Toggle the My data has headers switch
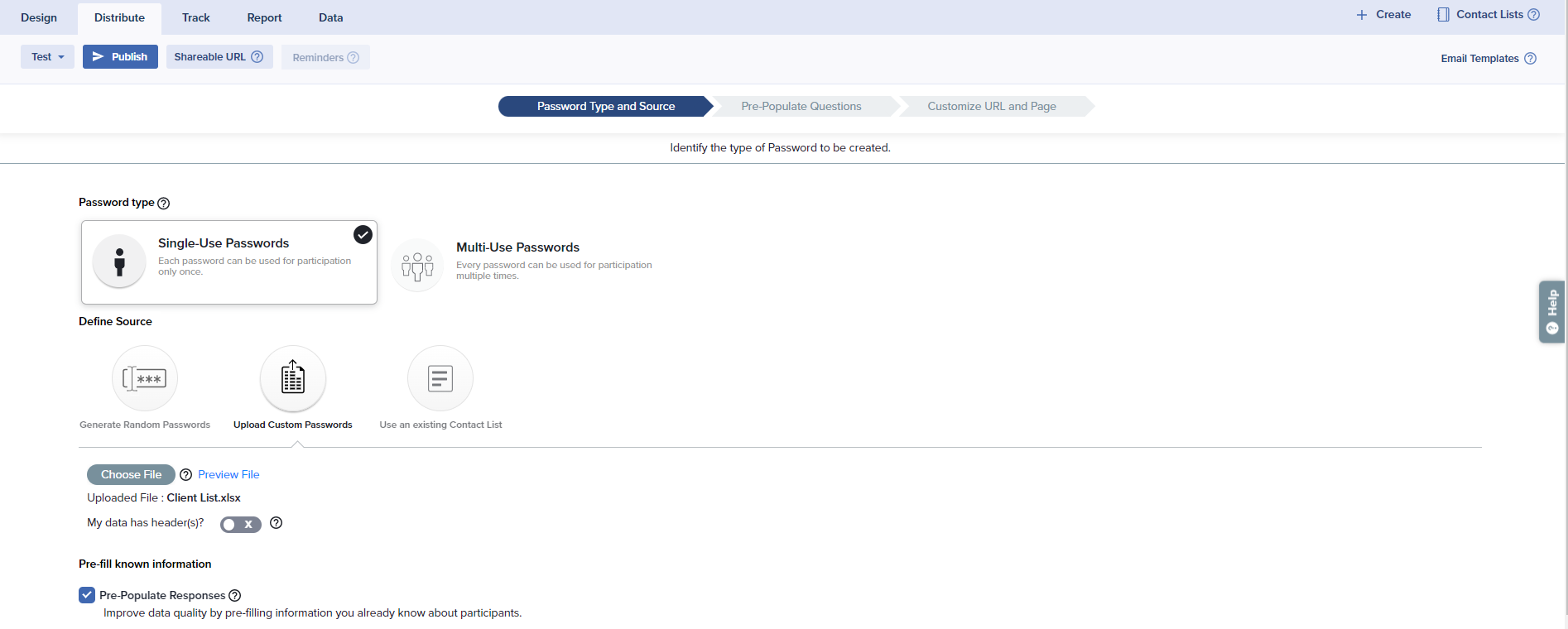This screenshot has width=1568, height=629. (240, 525)
